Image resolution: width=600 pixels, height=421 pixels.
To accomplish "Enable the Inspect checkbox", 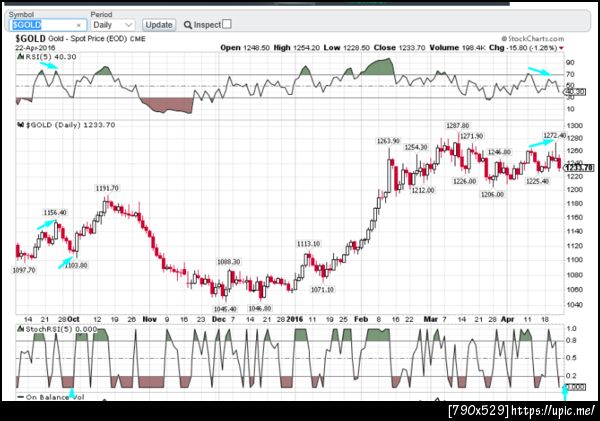I will [x=227, y=24].
